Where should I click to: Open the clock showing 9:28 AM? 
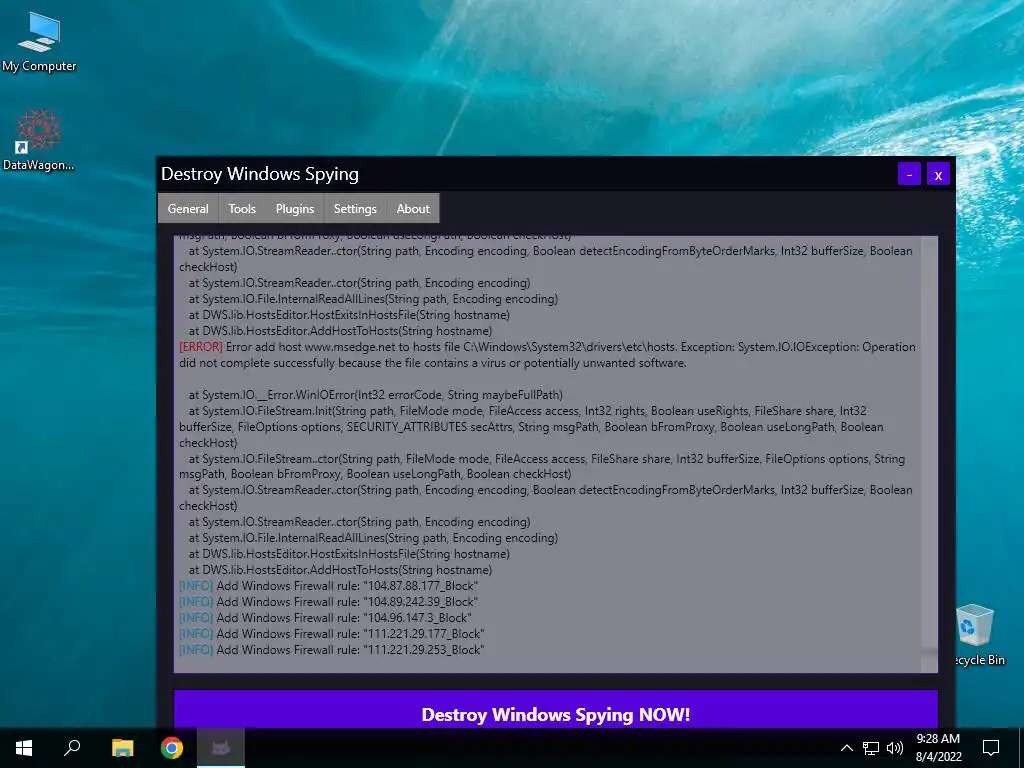938,748
